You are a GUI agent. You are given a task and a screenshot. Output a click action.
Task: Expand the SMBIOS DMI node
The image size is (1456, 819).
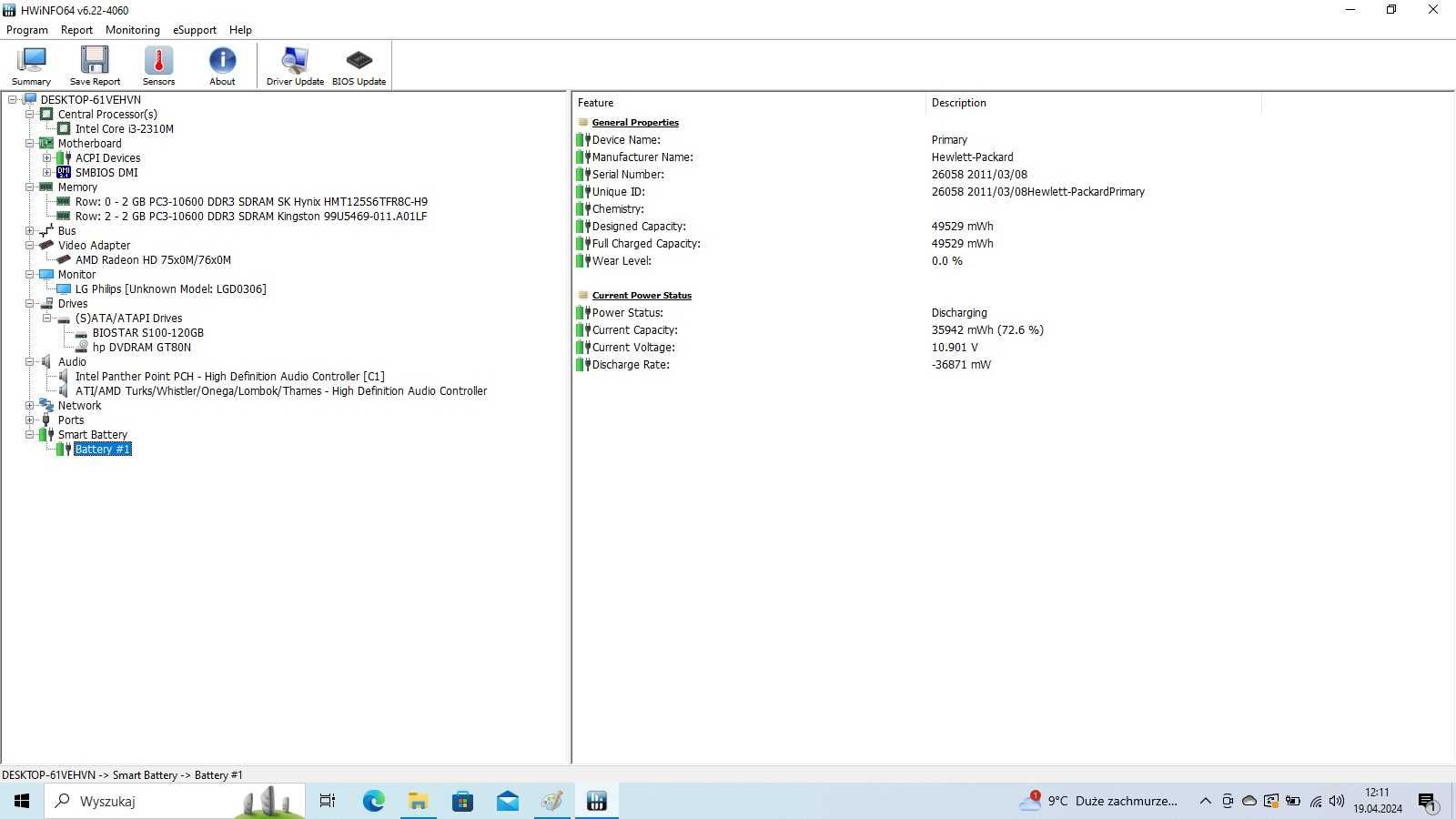47,173
